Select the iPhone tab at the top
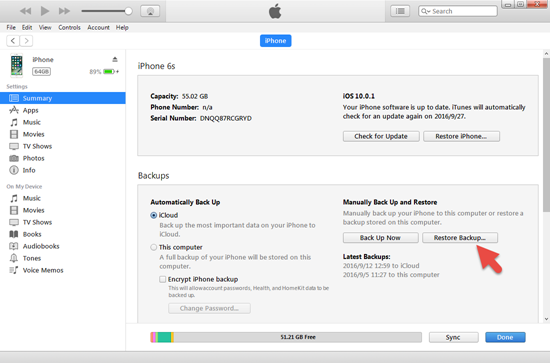The height and width of the screenshot is (363, 550). pos(275,41)
